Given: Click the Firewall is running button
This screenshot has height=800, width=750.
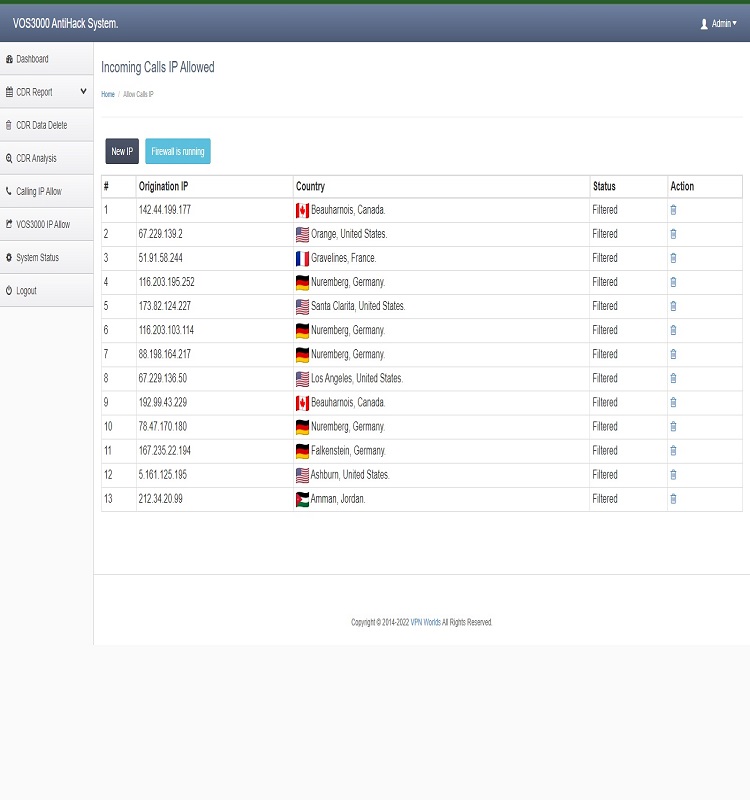Looking at the screenshot, I should [178, 152].
